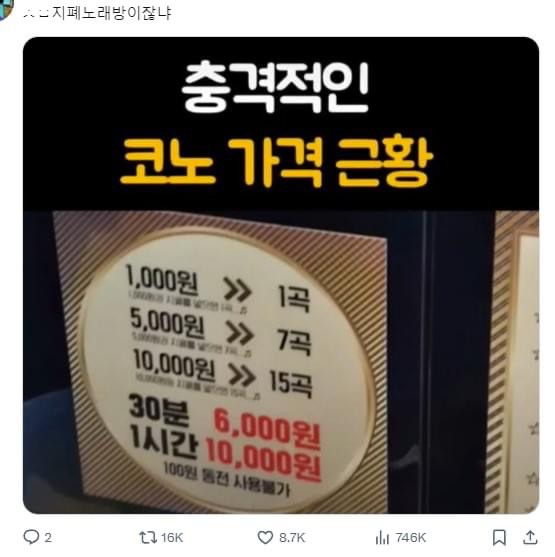Click the red 6,000원 price text

pos(267,430)
